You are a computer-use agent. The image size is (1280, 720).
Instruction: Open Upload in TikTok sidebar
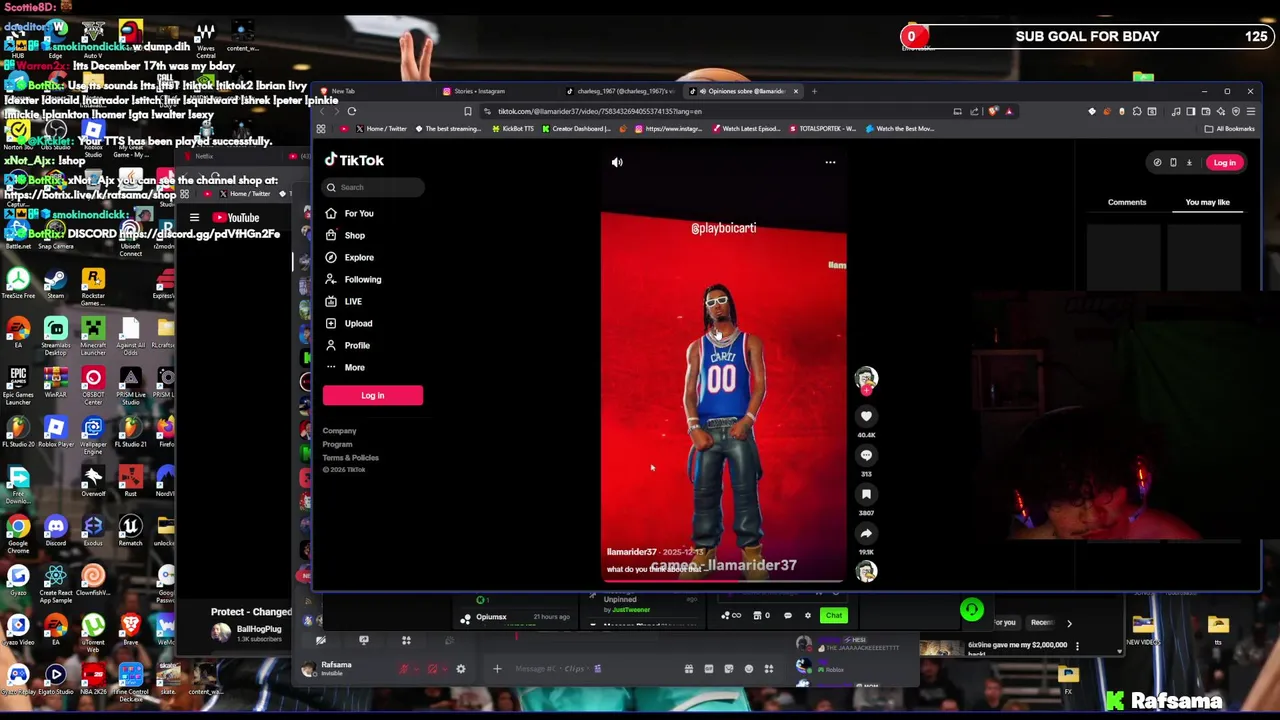point(348,323)
